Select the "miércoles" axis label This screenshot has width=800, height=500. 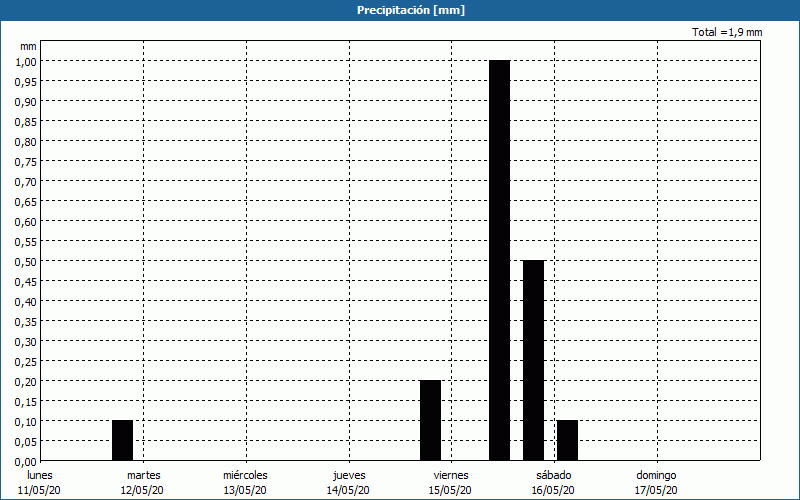(x=245, y=475)
